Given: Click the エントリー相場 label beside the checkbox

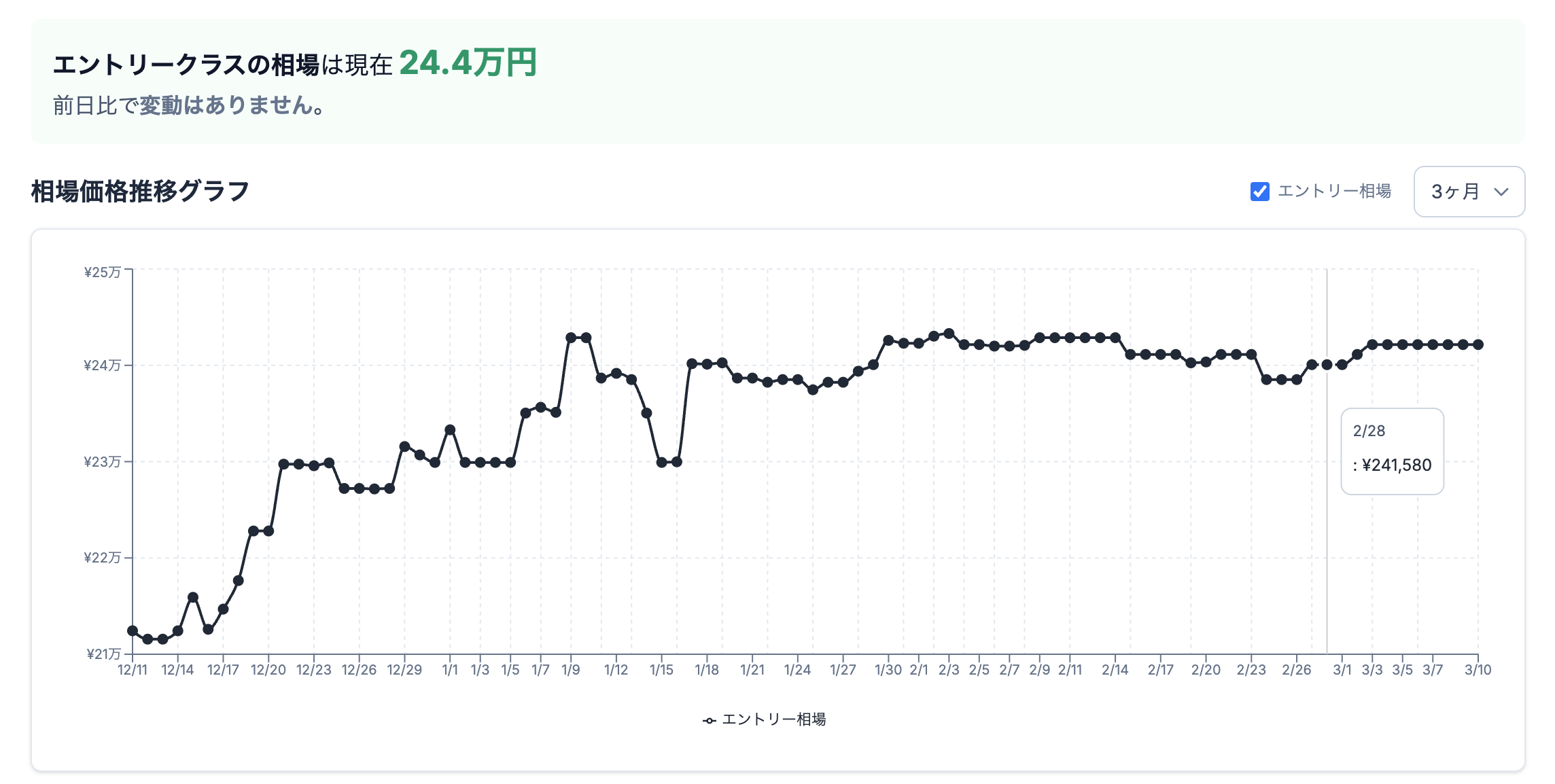Looking at the screenshot, I should click(1334, 192).
